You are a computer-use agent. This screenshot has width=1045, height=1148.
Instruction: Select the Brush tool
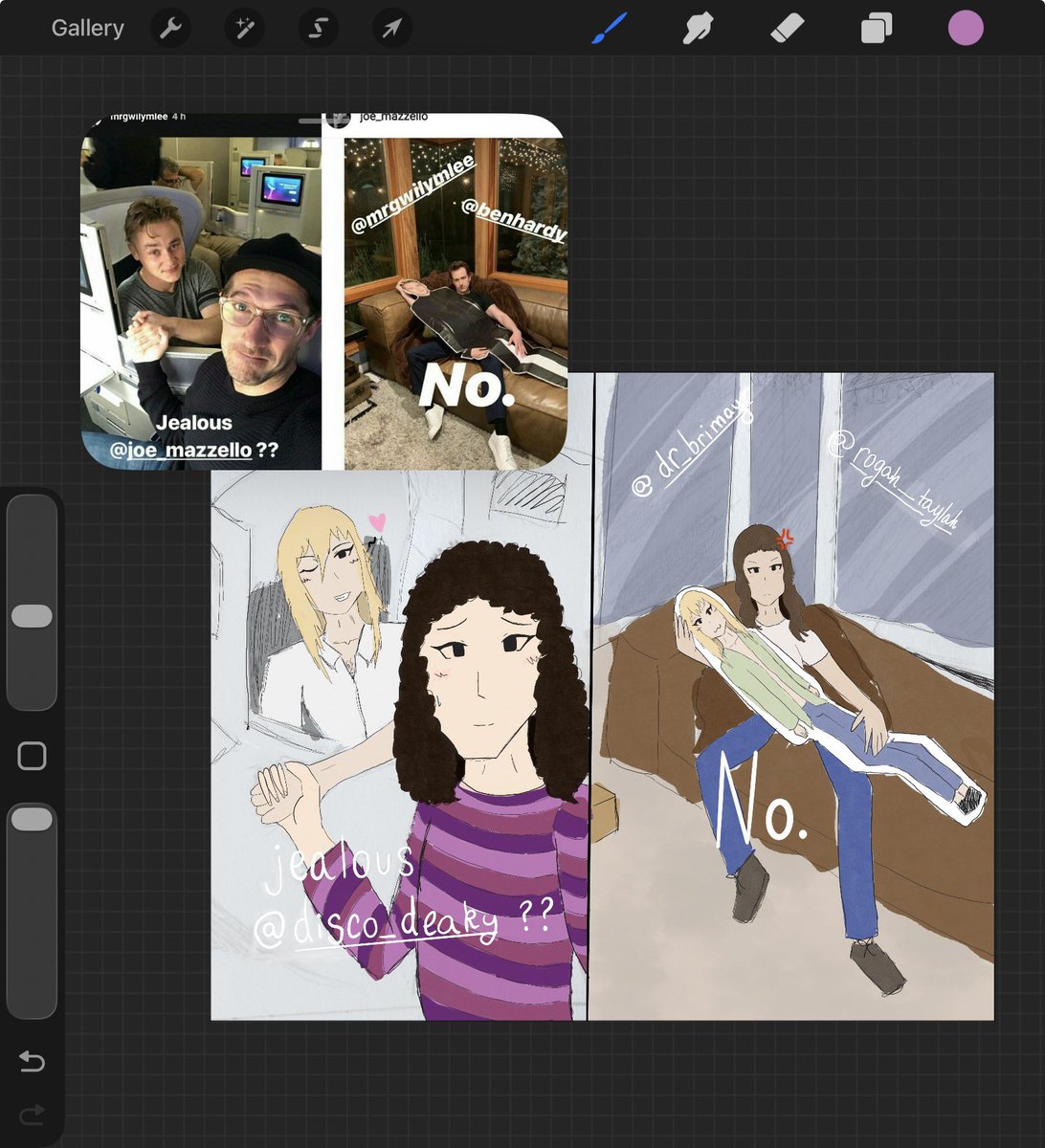[609, 28]
